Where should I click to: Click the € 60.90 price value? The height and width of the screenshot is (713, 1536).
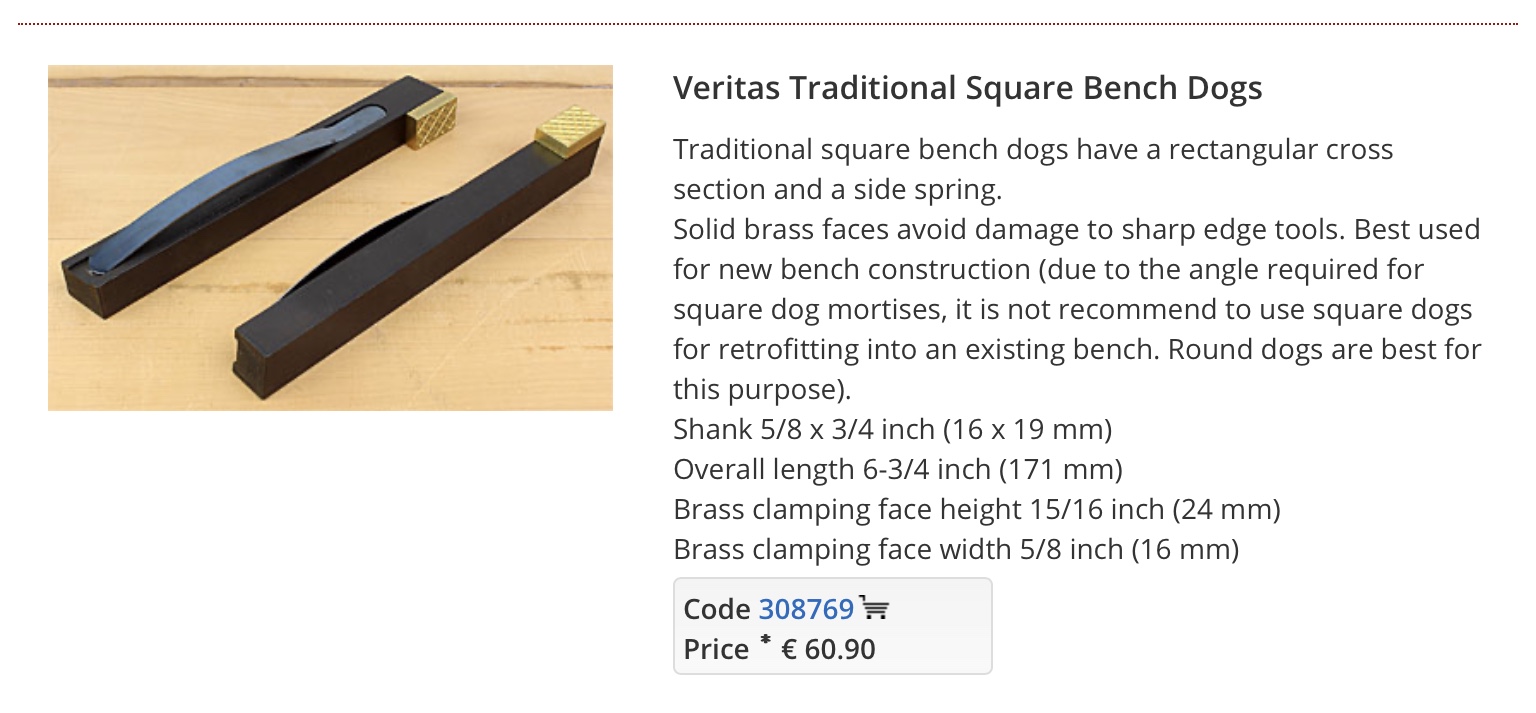[828, 650]
